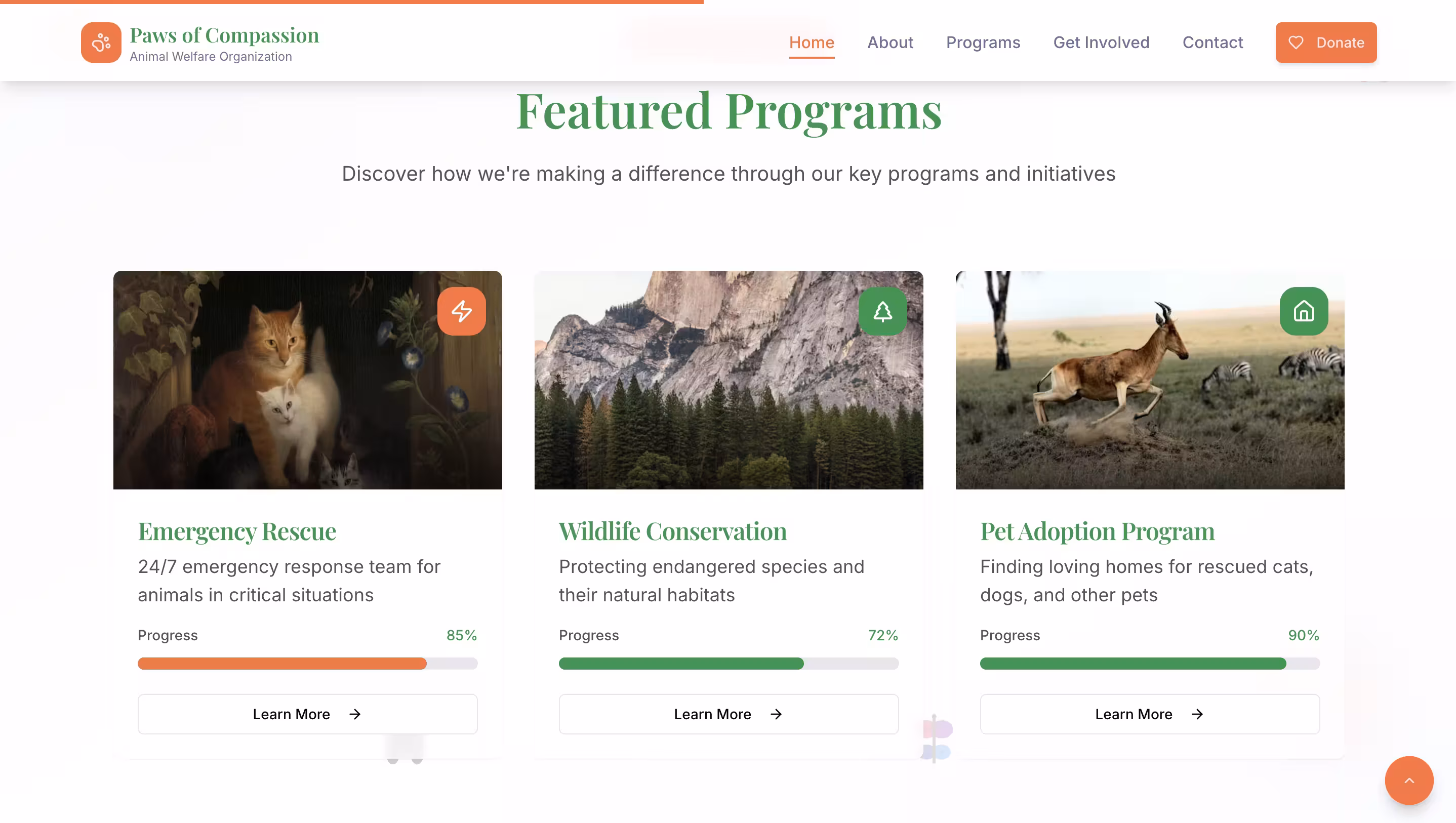Click the Paws of Compassion paw logo icon
The height and width of the screenshot is (823, 1456).
click(101, 43)
